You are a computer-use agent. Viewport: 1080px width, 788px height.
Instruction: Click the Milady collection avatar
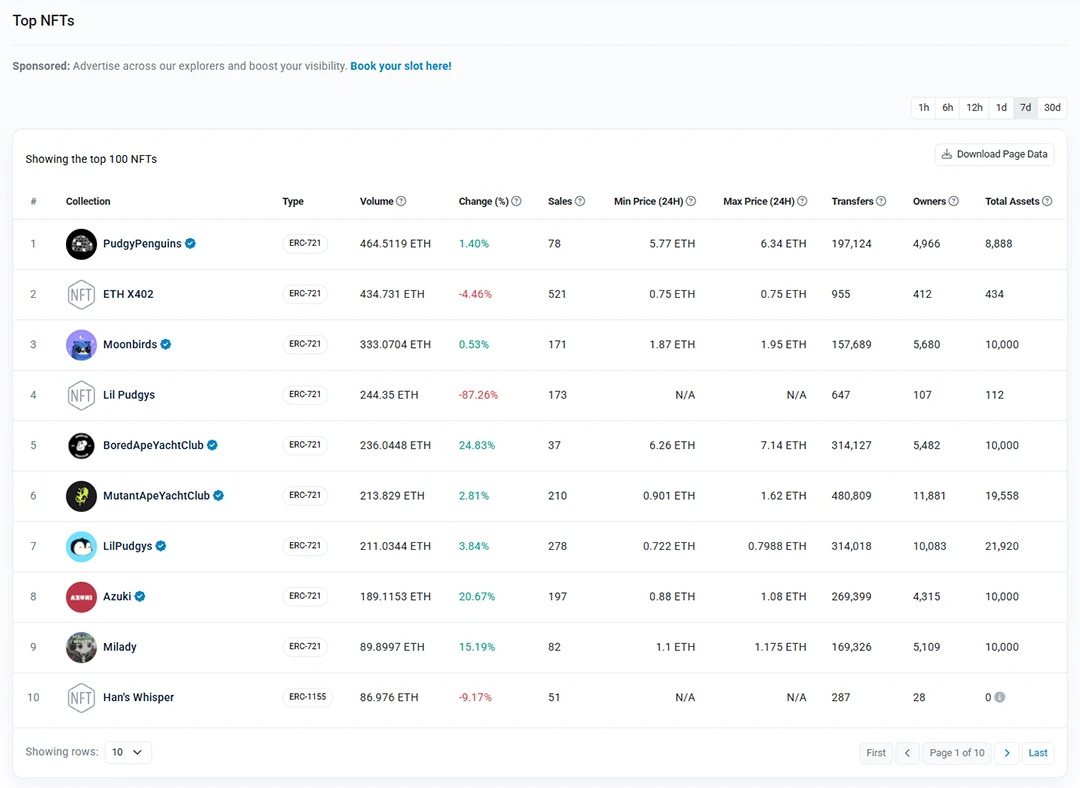pyautogui.click(x=81, y=647)
